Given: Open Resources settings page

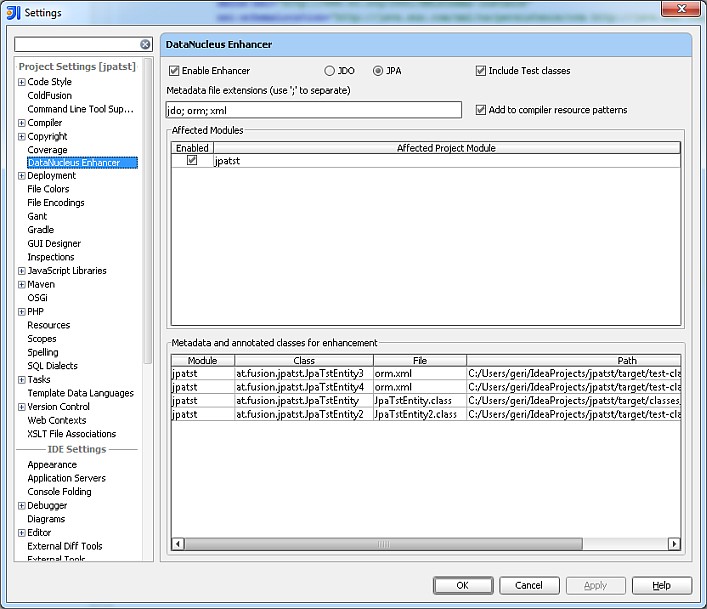Looking at the screenshot, I should pos(49,325).
